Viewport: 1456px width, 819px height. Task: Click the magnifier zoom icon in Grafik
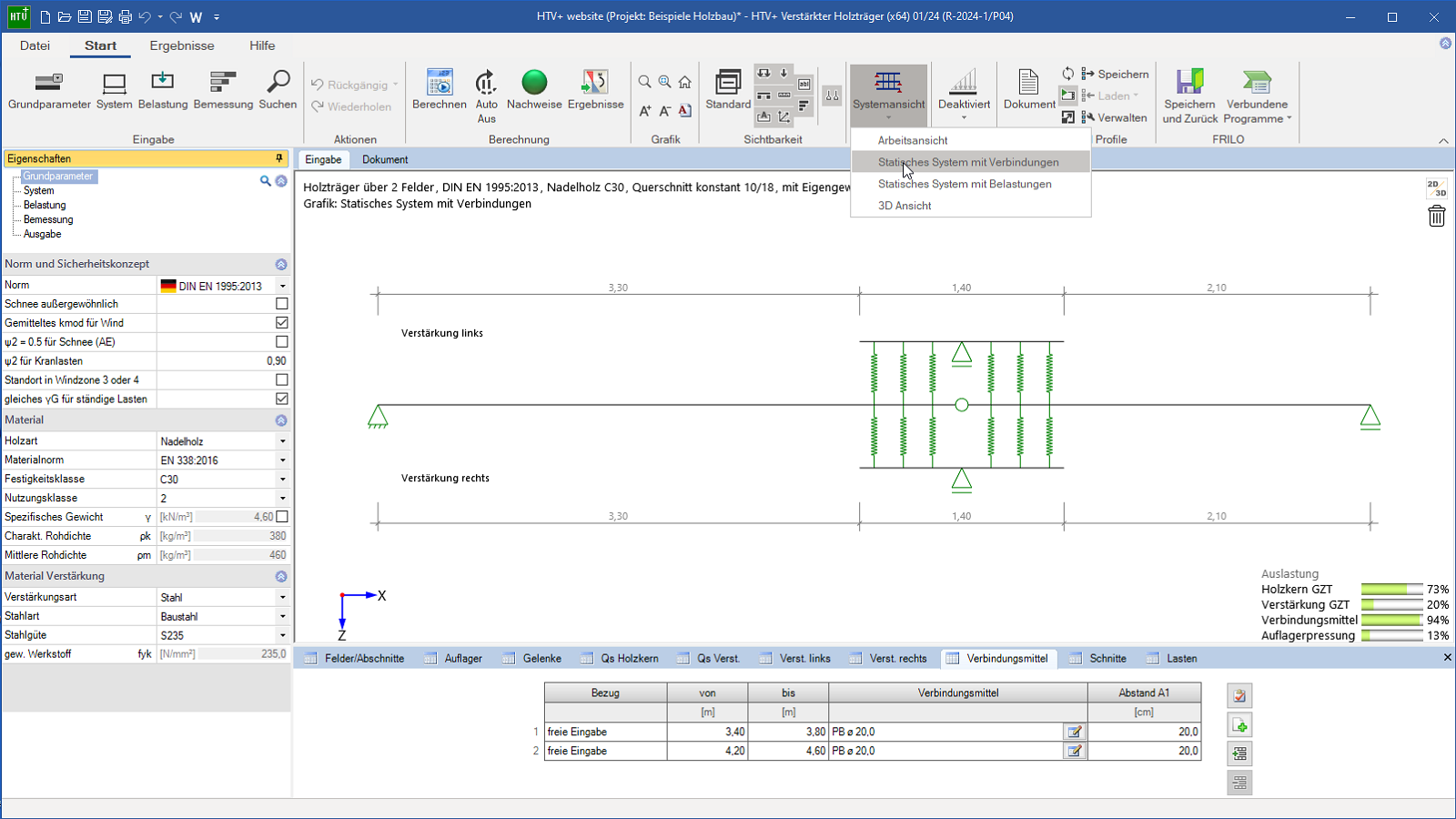pyautogui.click(x=644, y=82)
